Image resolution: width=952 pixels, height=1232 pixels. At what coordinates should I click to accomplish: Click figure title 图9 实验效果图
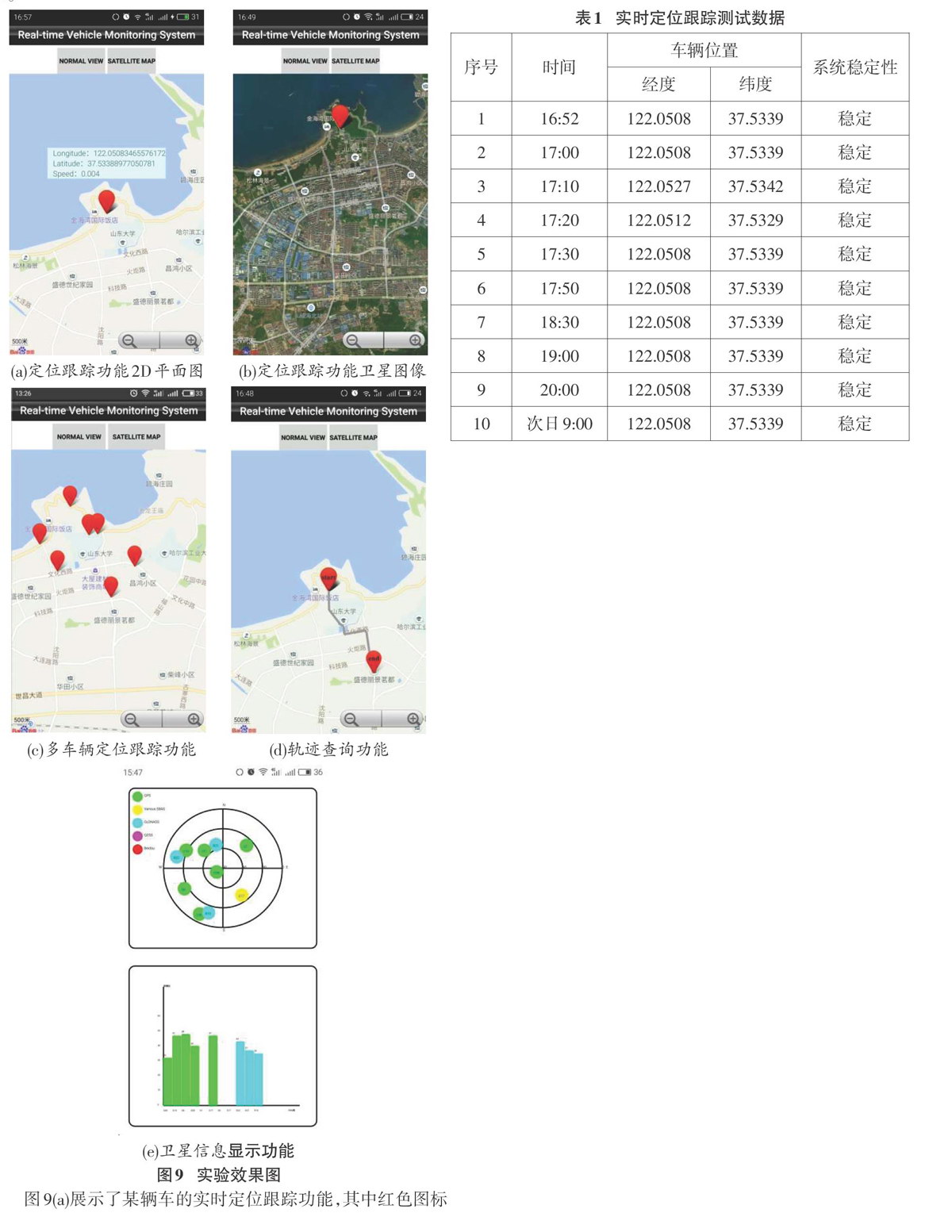pyautogui.click(x=218, y=1175)
